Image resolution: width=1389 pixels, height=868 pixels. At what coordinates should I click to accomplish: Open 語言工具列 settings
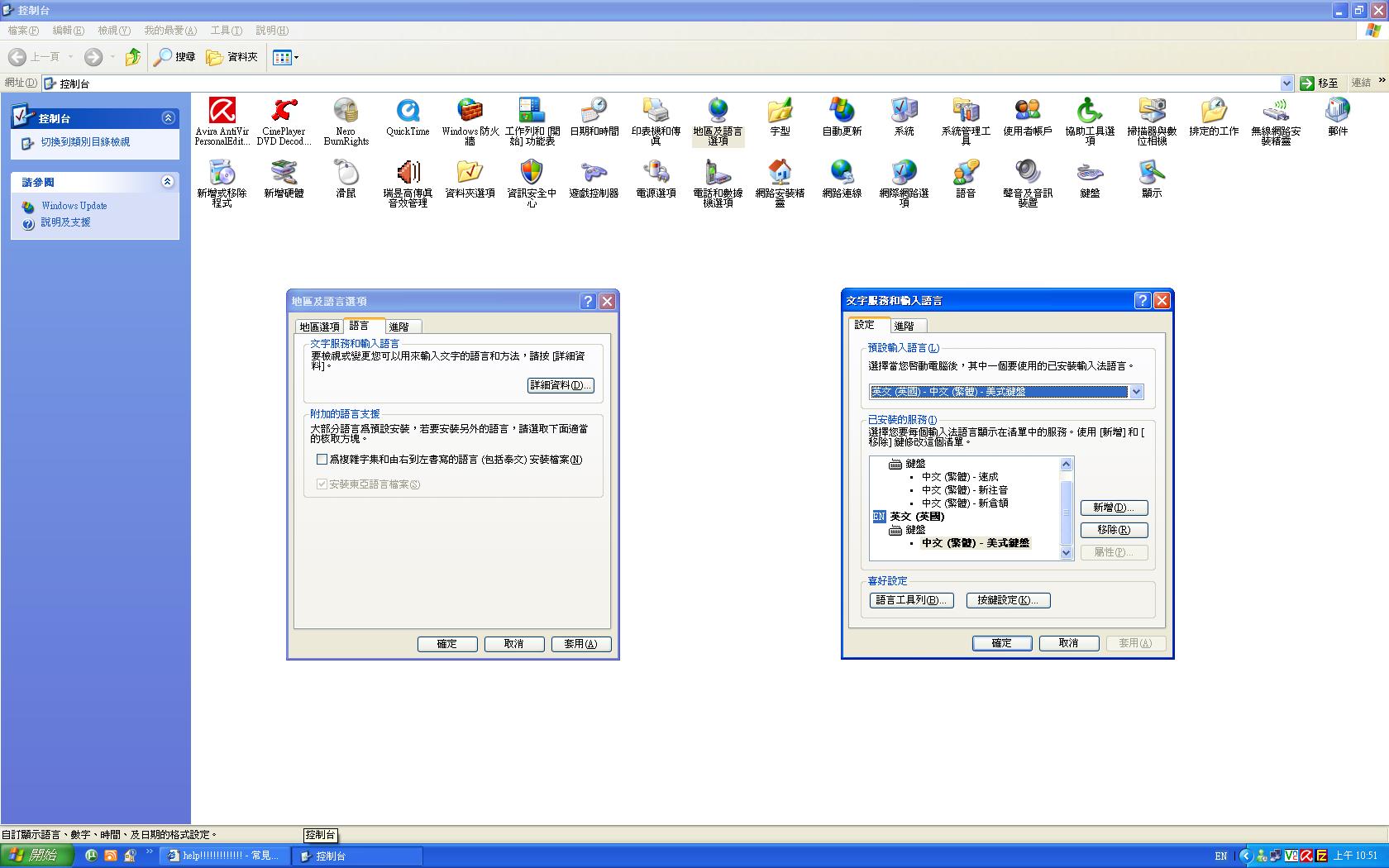pyautogui.click(x=910, y=600)
